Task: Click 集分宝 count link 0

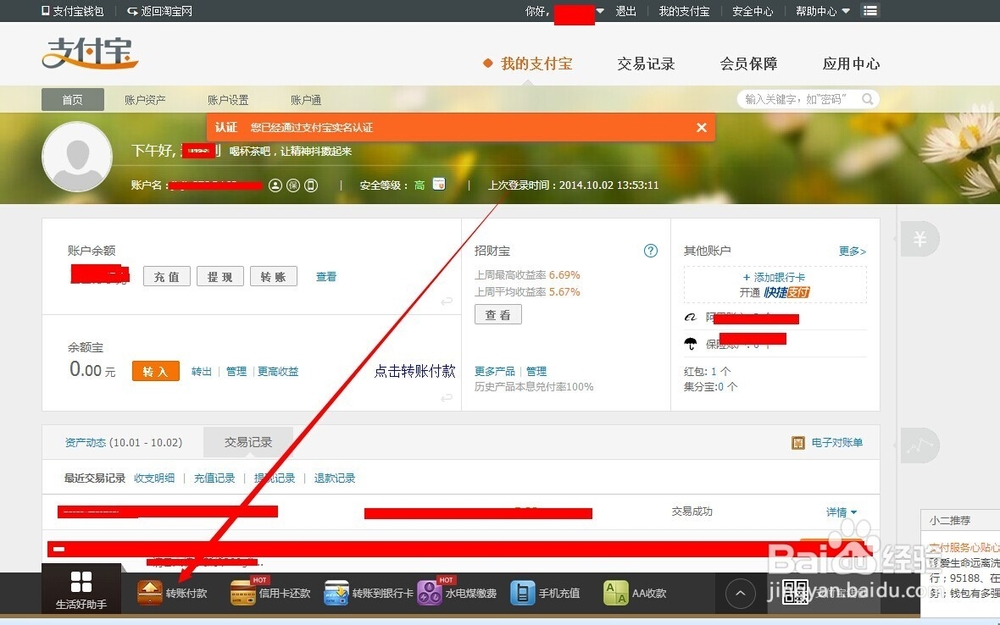Action: (721, 386)
